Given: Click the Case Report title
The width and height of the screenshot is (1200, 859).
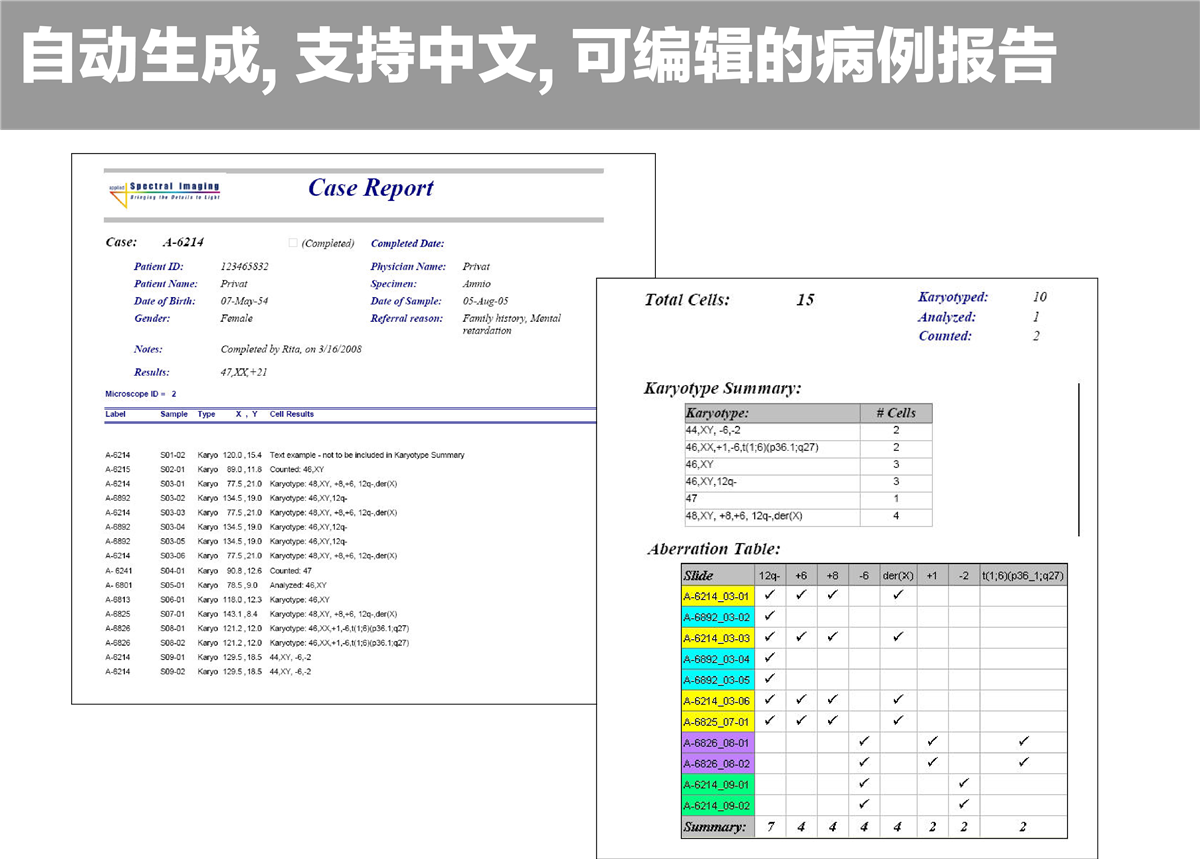Looking at the screenshot, I should [x=370, y=188].
